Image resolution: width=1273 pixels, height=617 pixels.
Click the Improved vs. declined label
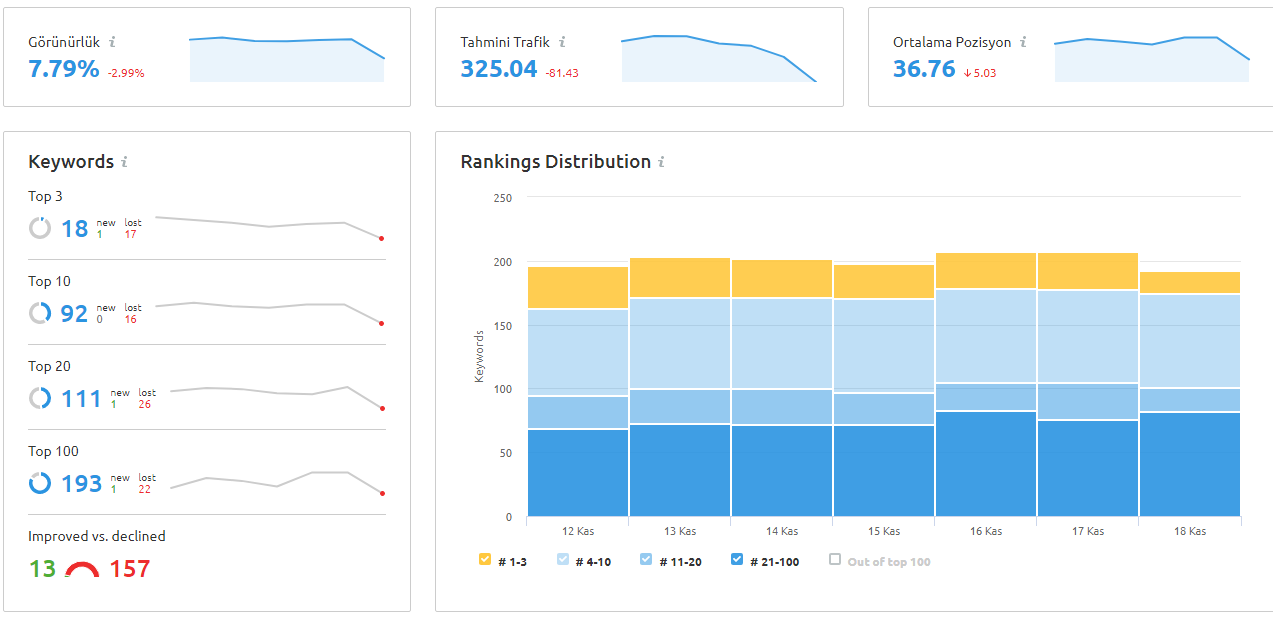pyautogui.click(x=97, y=536)
